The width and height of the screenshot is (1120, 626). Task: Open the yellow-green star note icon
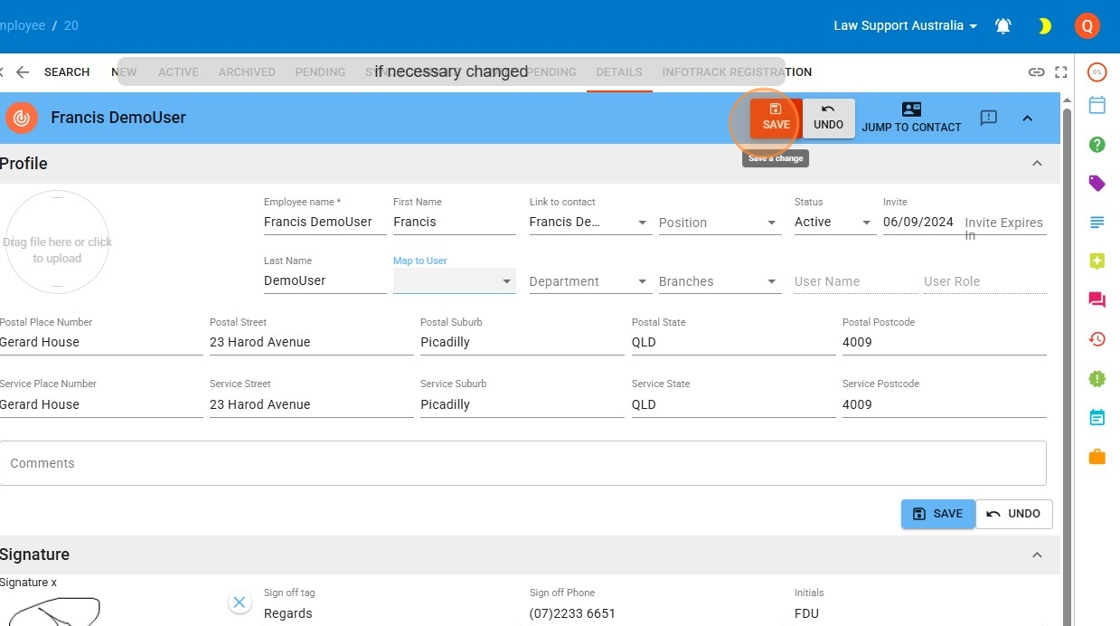tap(1097, 261)
